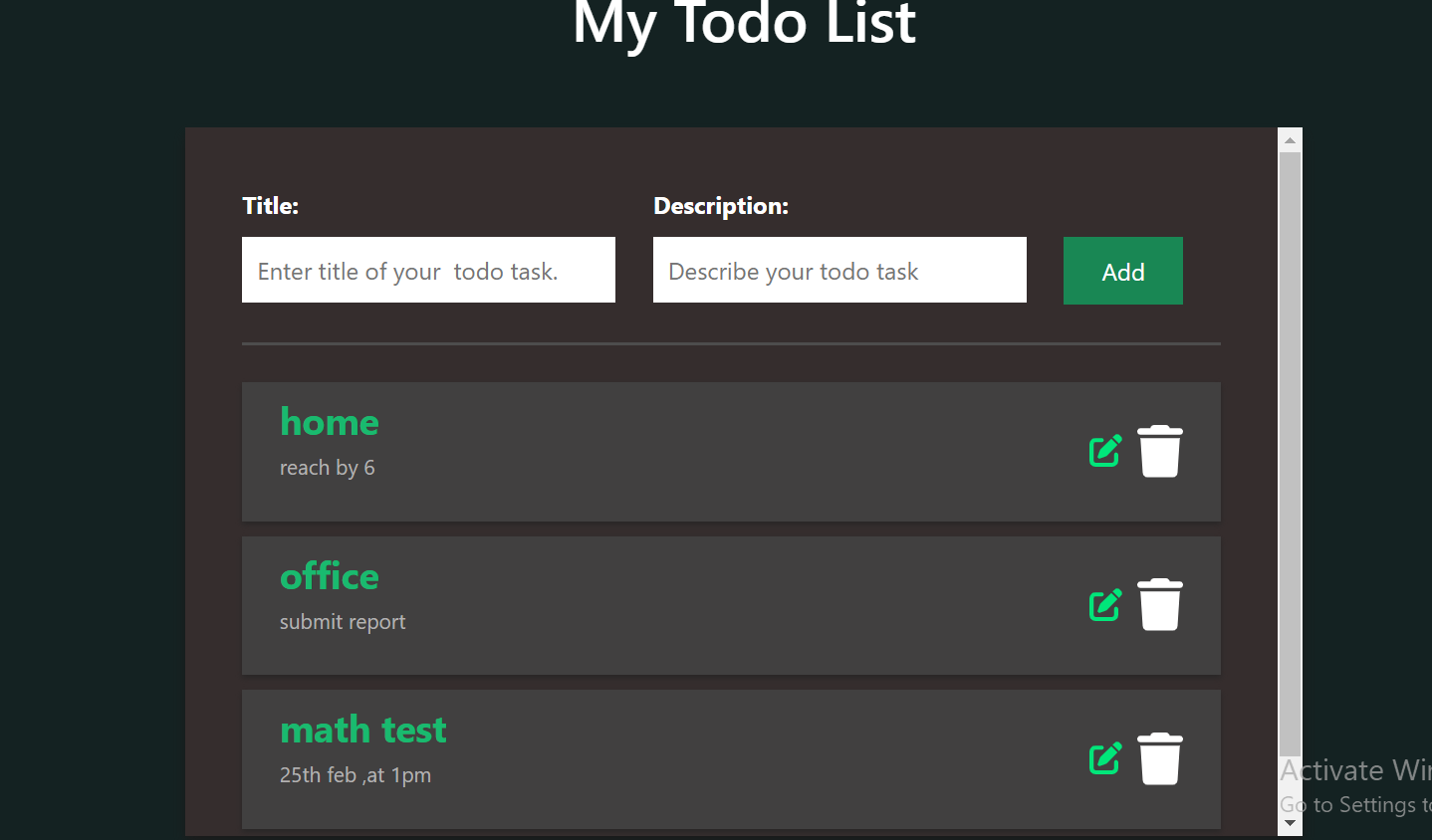Open the 'home' task title link

click(x=330, y=422)
